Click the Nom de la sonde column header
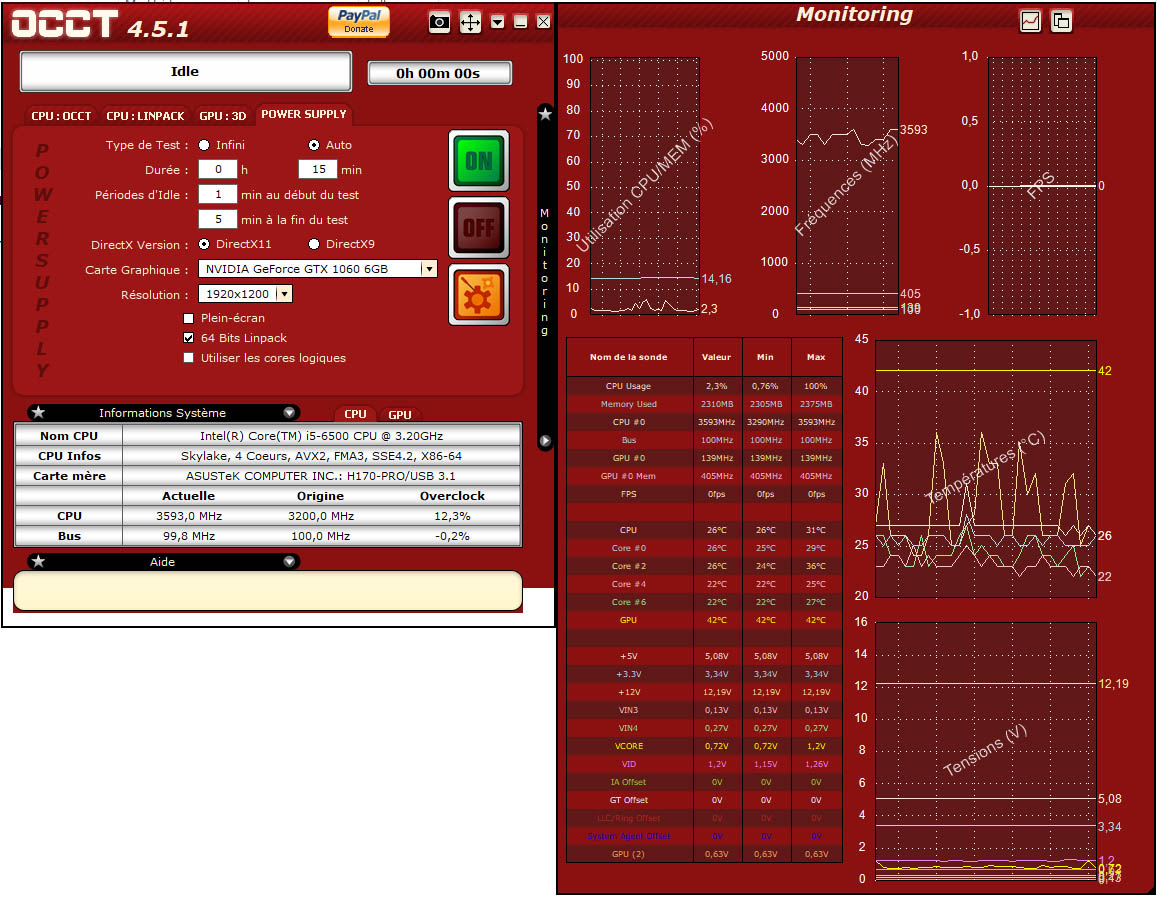 click(629, 357)
